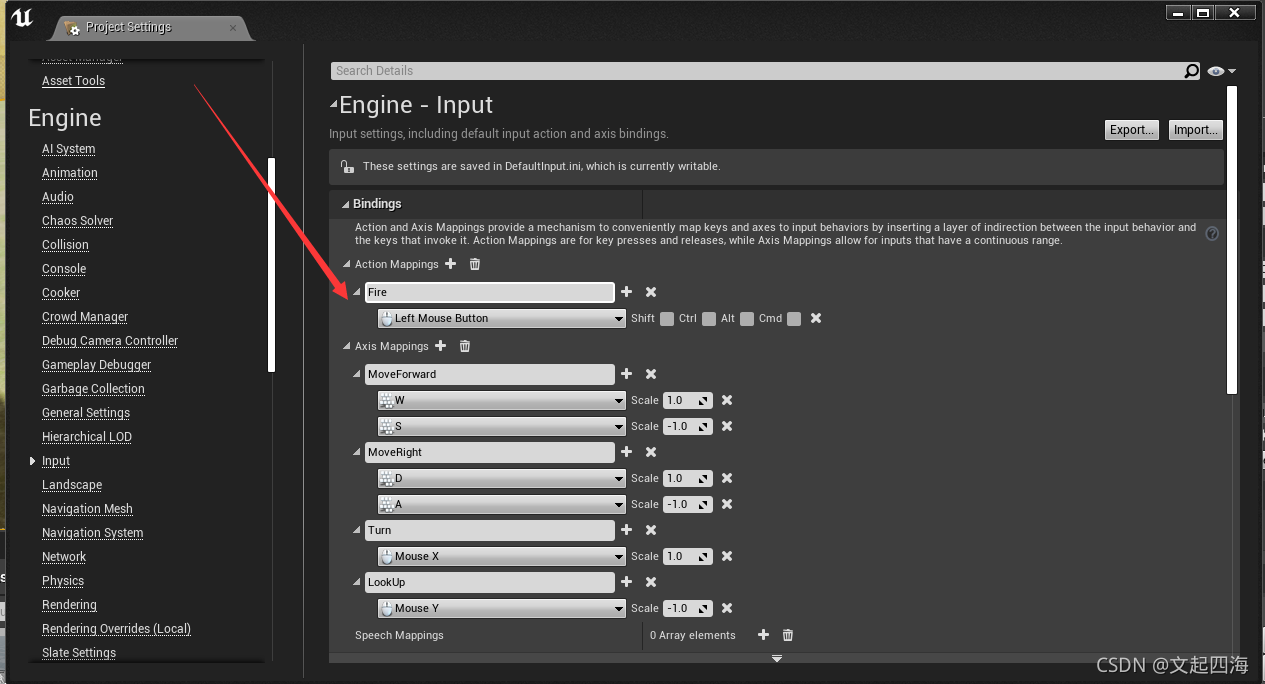Add a new Action Mapping with plus icon

pyautogui.click(x=450, y=264)
